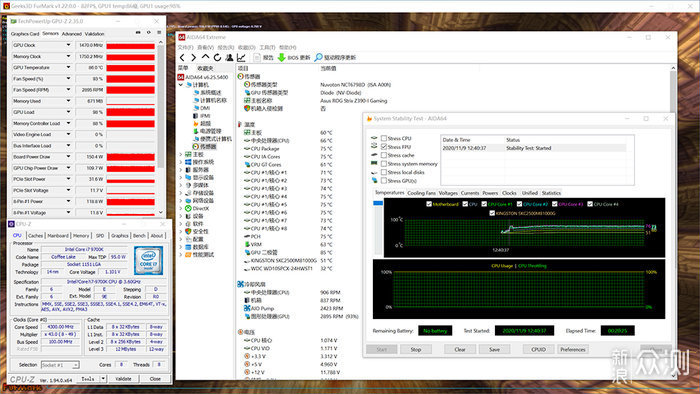The image size is (700, 394).
Task: Click the GPU Clock red sensor graph
Action: point(130,46)
